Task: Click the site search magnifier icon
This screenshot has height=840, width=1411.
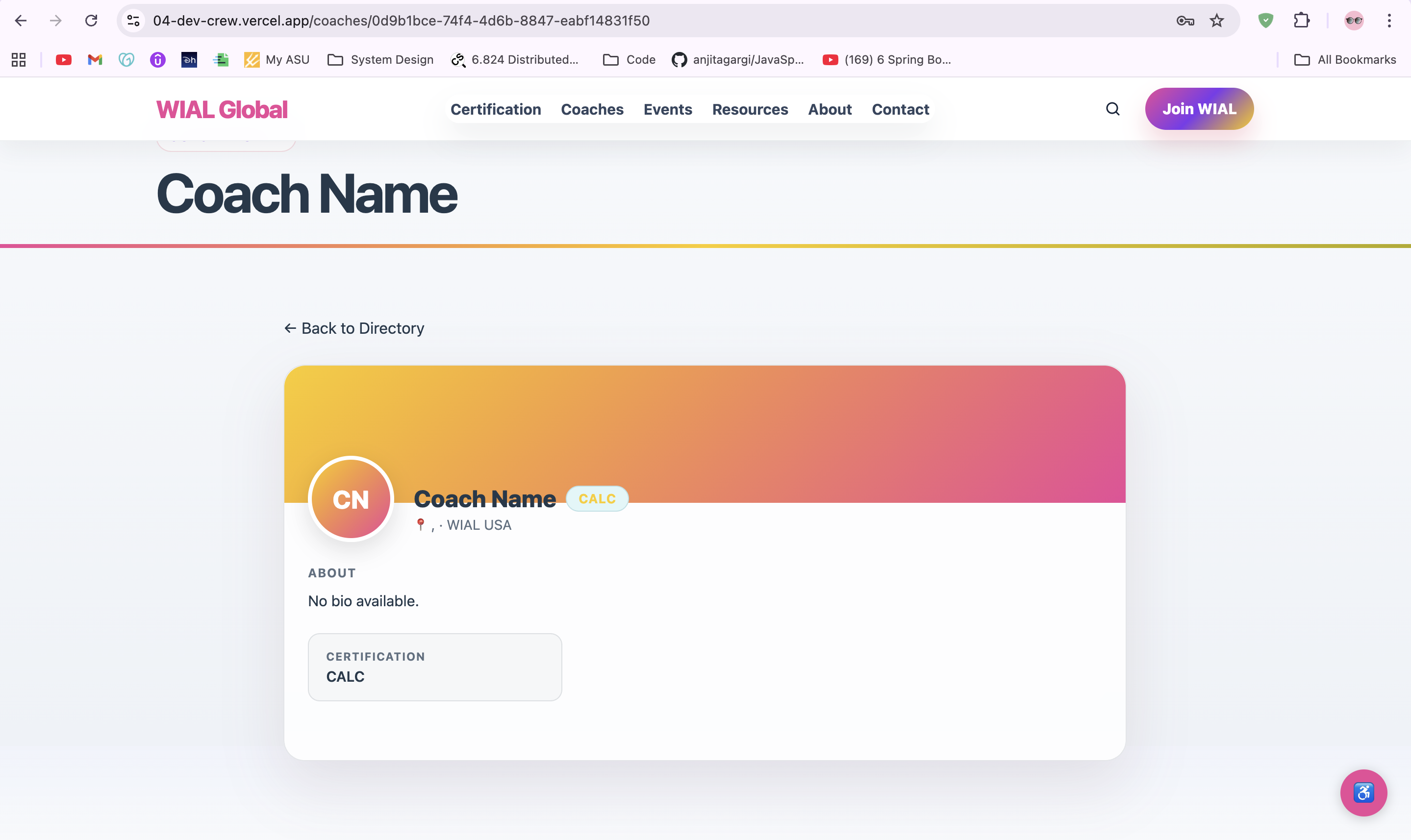Action: (1112, 109)
